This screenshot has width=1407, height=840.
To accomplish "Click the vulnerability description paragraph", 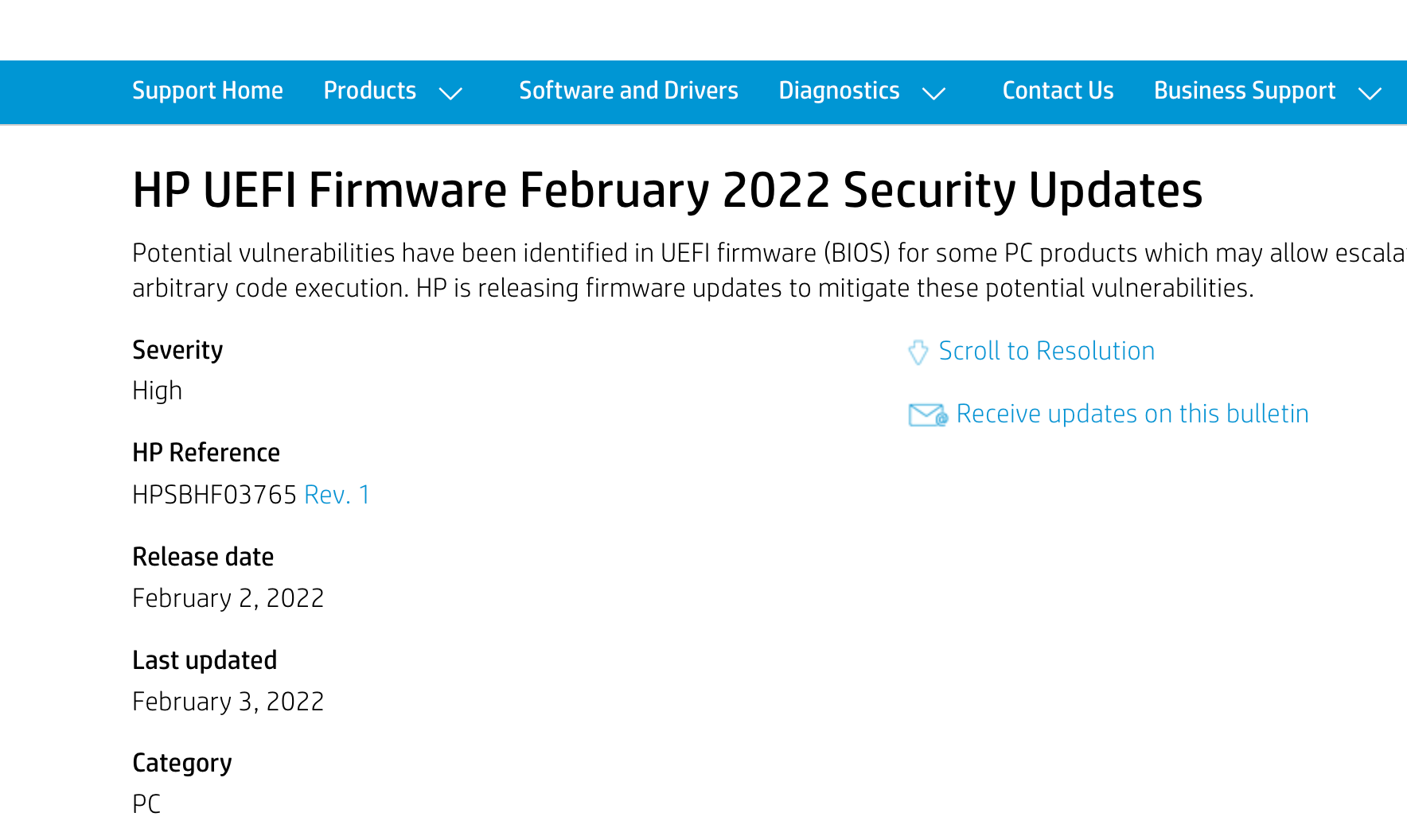I will [x=769, y=270].
